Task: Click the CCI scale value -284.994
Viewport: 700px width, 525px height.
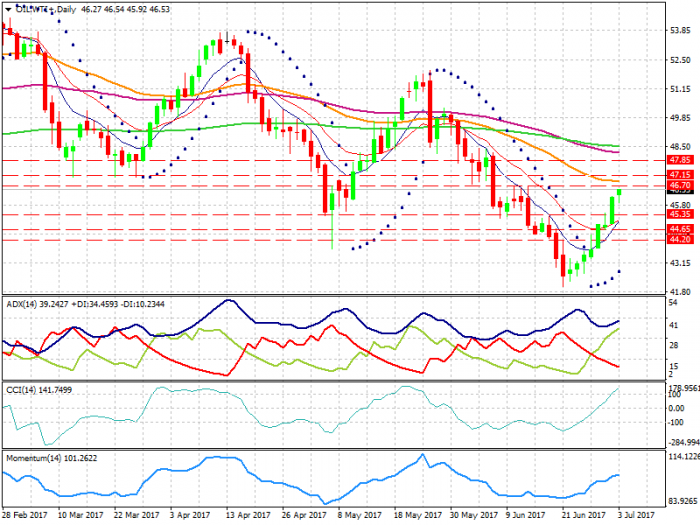Action: (x=683, y=442)
